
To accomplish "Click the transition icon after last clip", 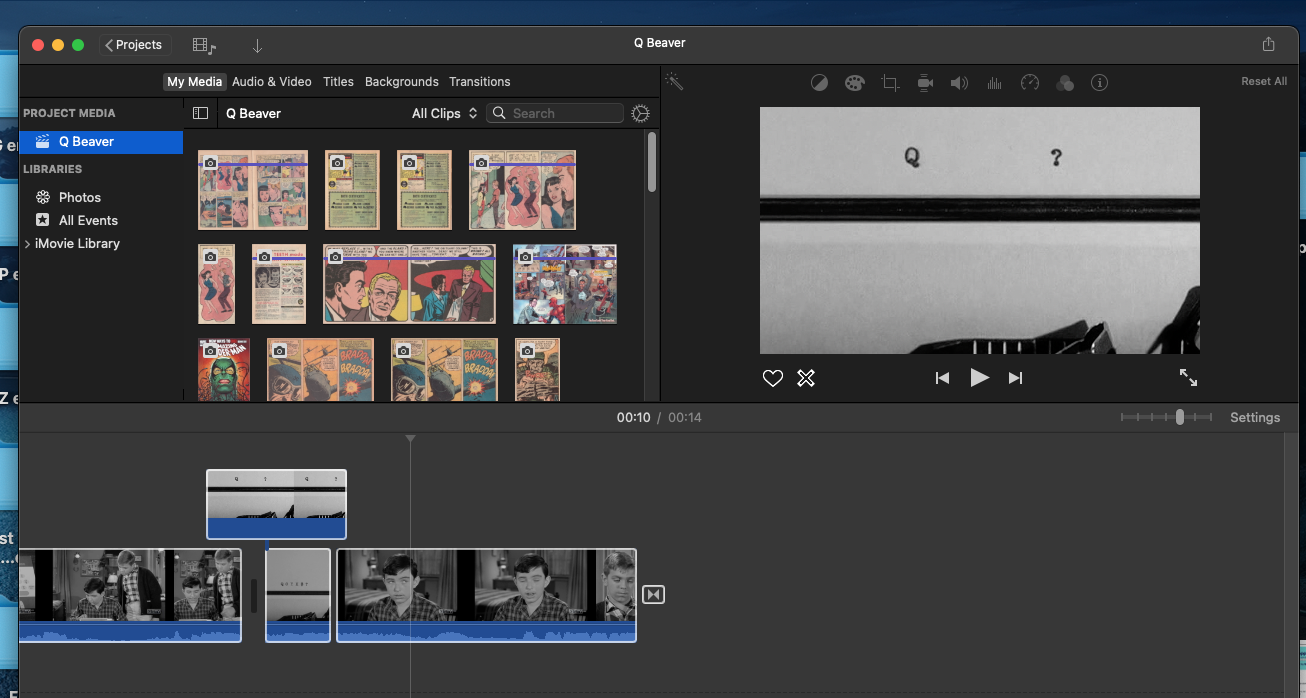I will pyautogui.click(x=653, y=595).
